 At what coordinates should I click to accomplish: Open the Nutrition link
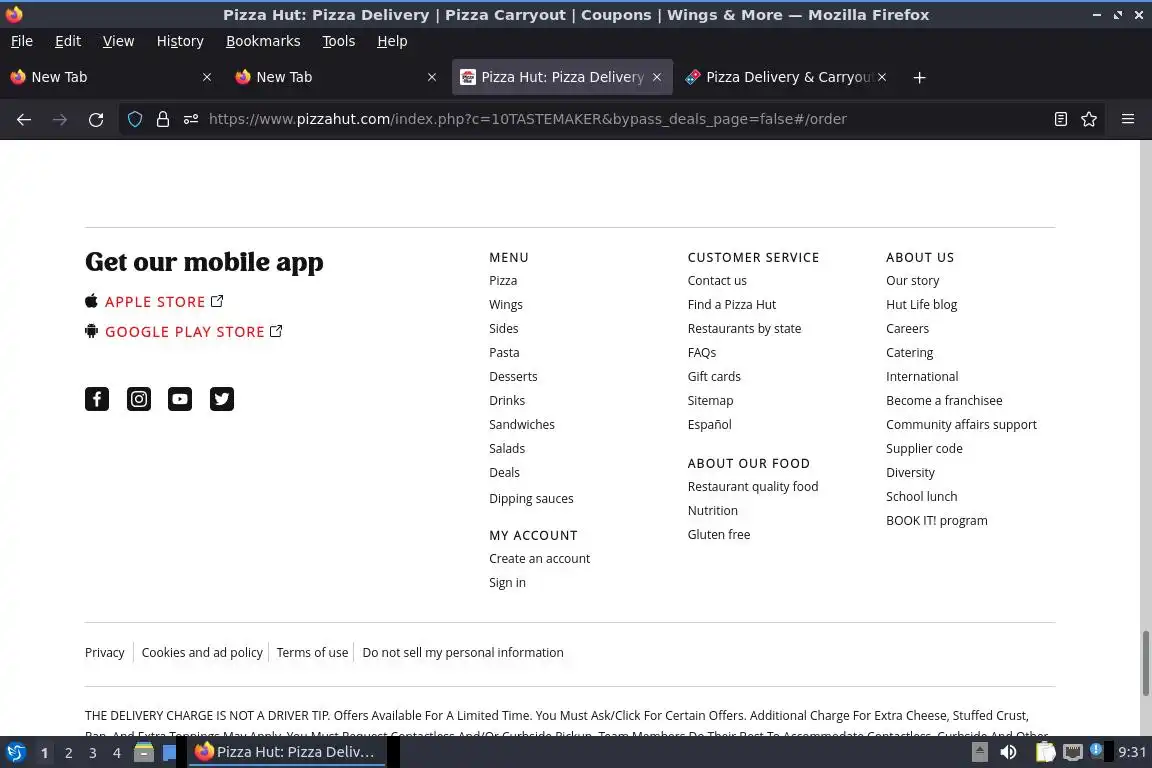[713, 511]
